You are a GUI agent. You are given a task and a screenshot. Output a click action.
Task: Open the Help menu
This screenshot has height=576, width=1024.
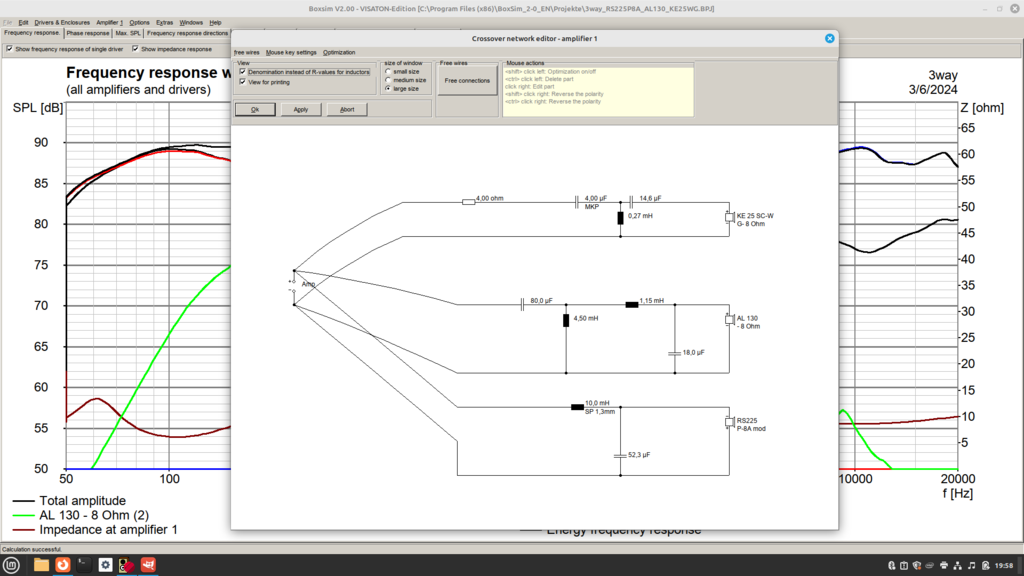point(216,23)
